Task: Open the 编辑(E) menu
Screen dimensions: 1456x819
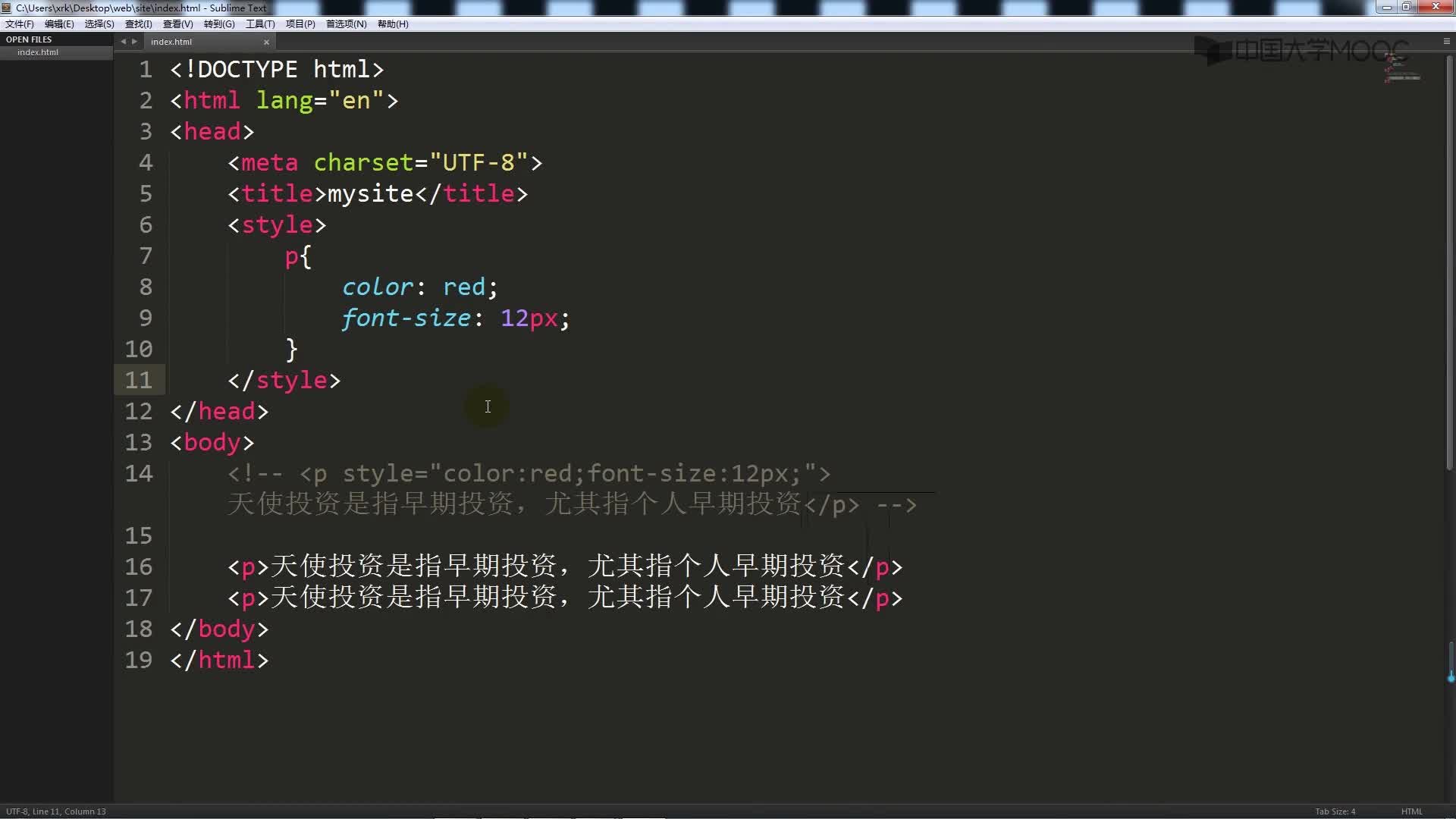Action: pos(59,24)
